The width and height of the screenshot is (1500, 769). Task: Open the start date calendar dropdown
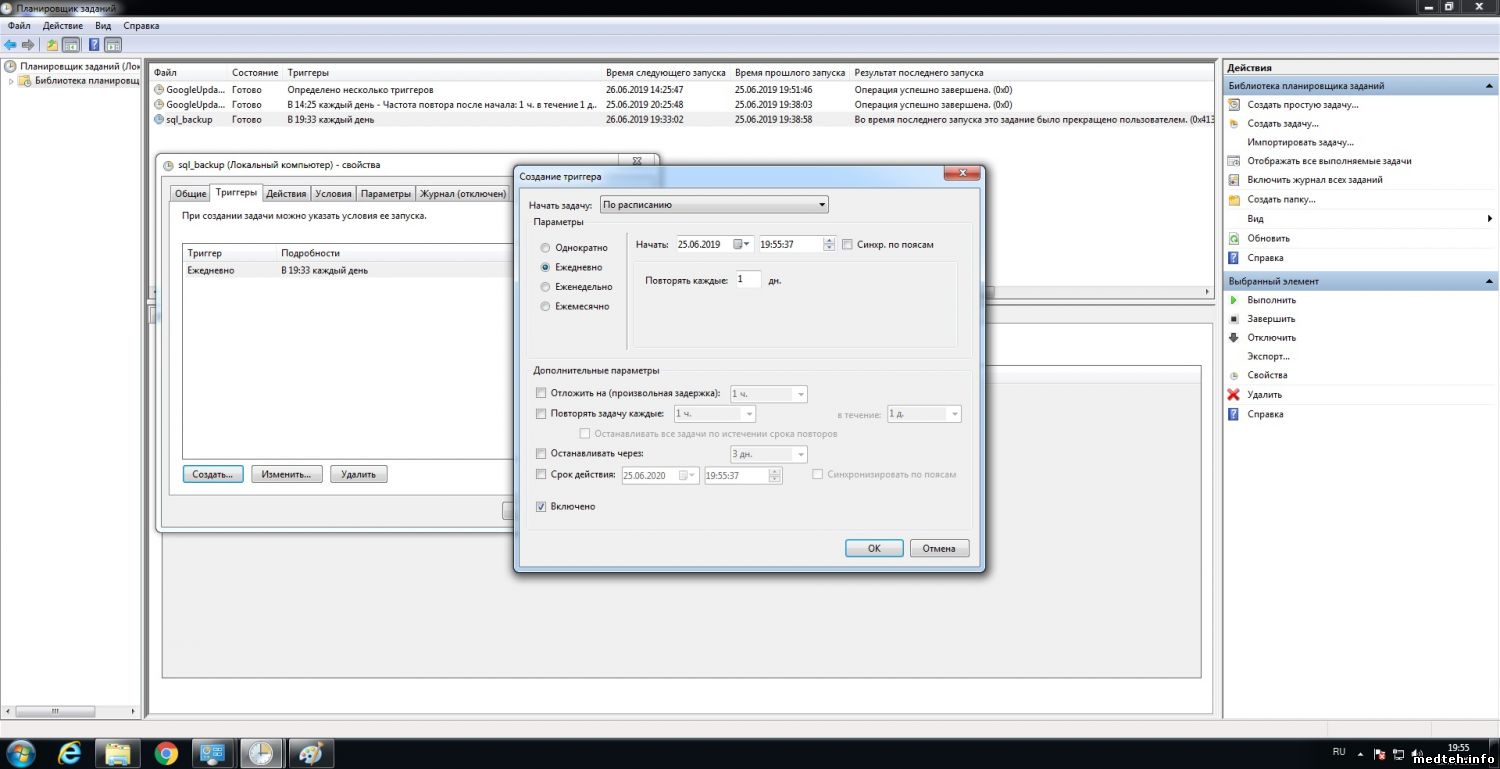pyautogui.click(x=741, y=245)
